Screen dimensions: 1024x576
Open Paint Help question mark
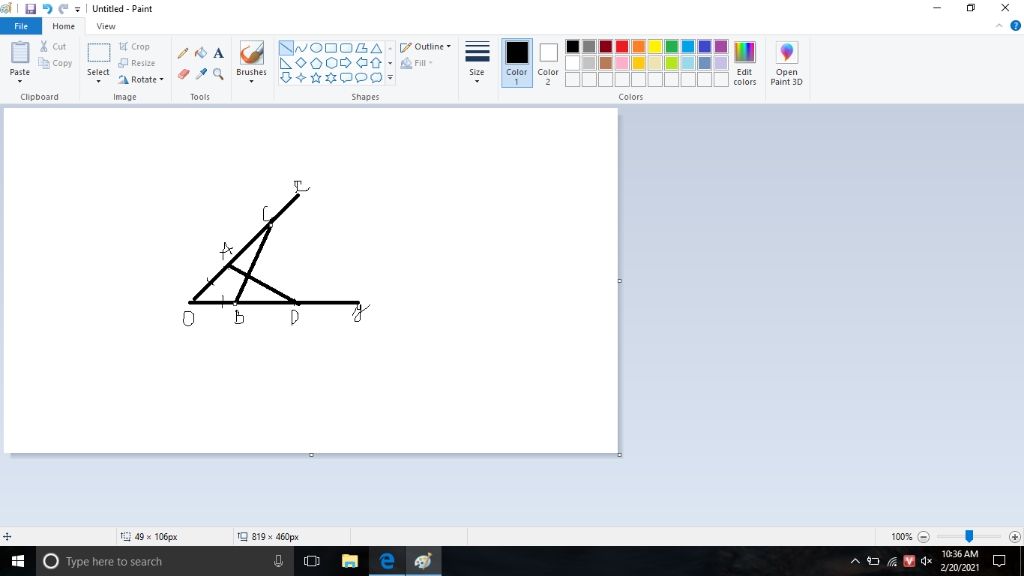coord(1016,26)
